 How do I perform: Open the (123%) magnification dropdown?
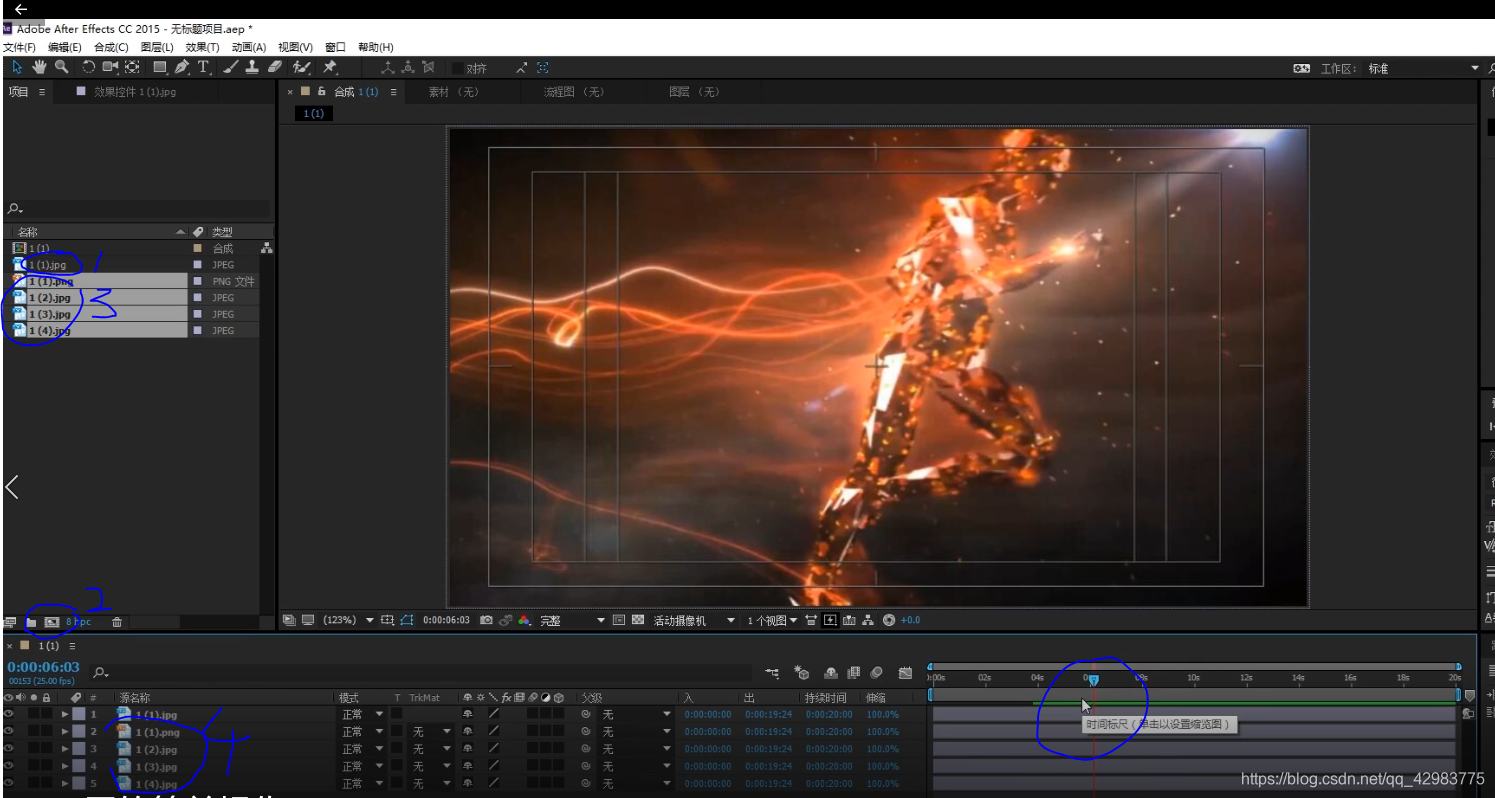[x=347, y=620]
